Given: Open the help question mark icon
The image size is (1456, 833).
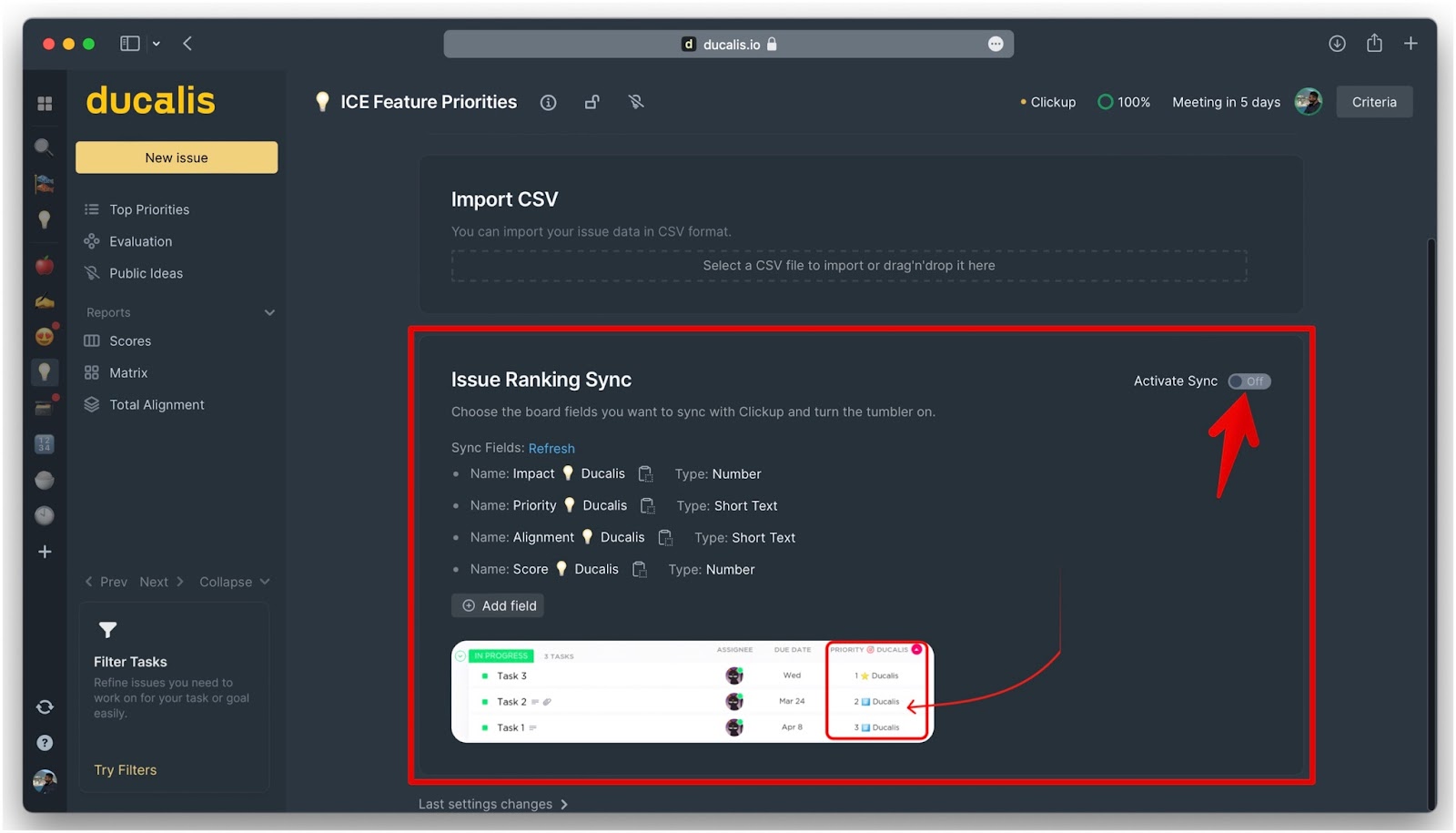Looking at the screenshot, I should coord(45,743).
